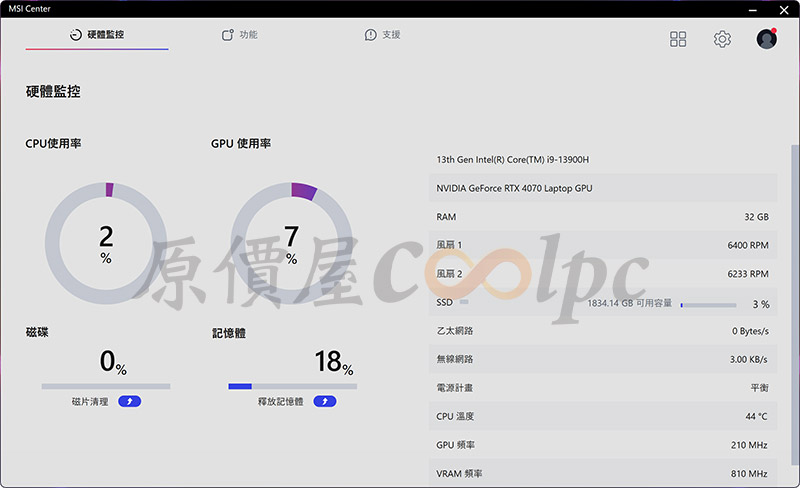Viewport: 800px width, 488px height.
Task: Click the CPU usage ring gauge
Action: [x=106, y=243]
